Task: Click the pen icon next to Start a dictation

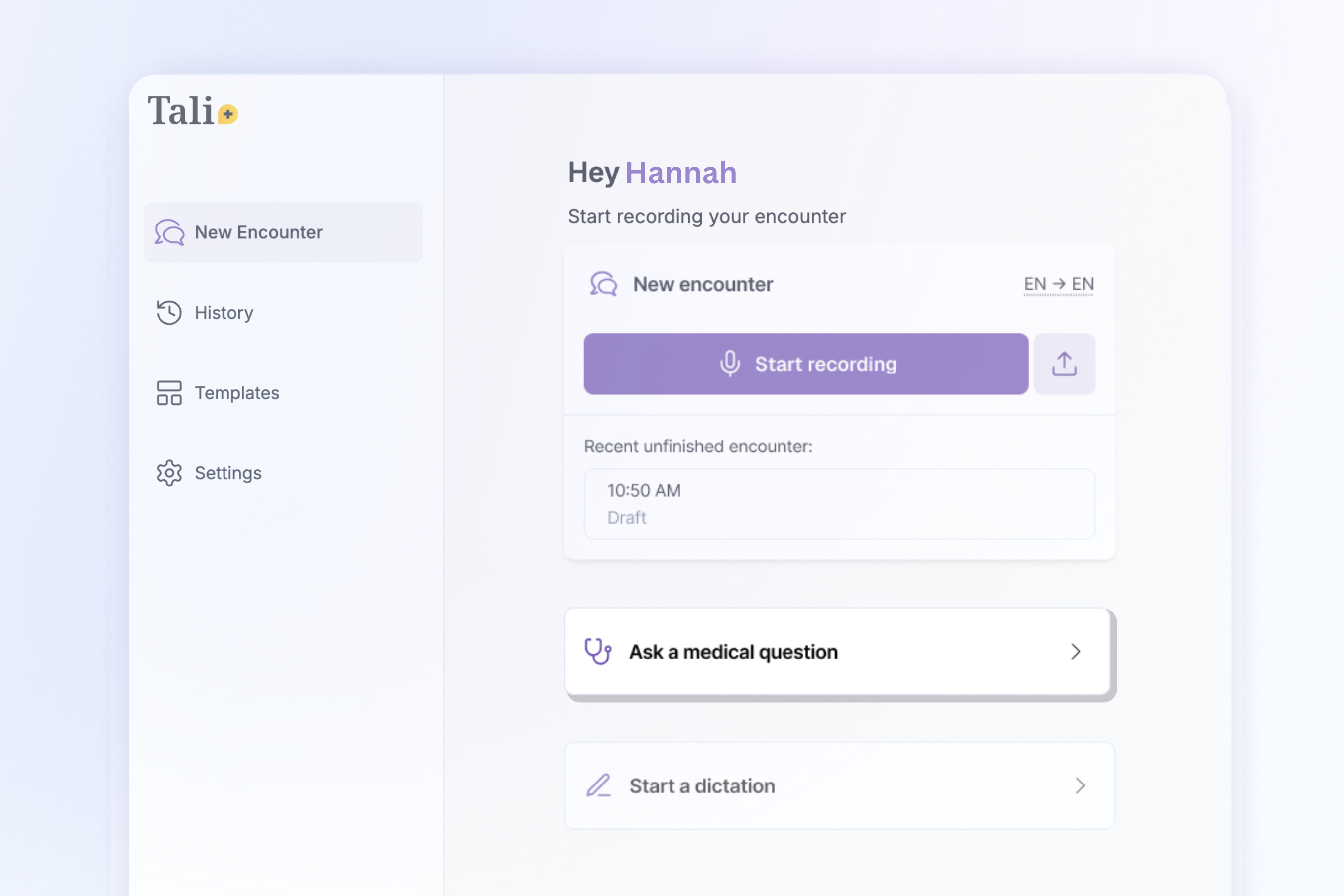Action: pyautogui.click(x=598, y=785)
